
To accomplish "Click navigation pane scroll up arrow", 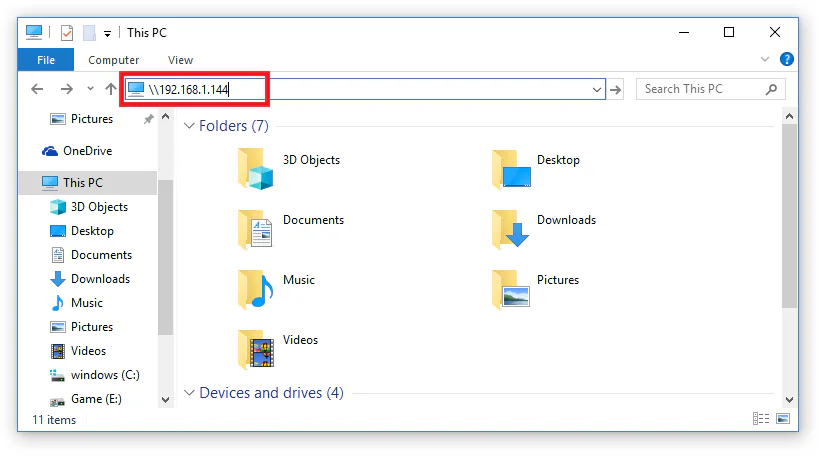I will tap(165, 116).
